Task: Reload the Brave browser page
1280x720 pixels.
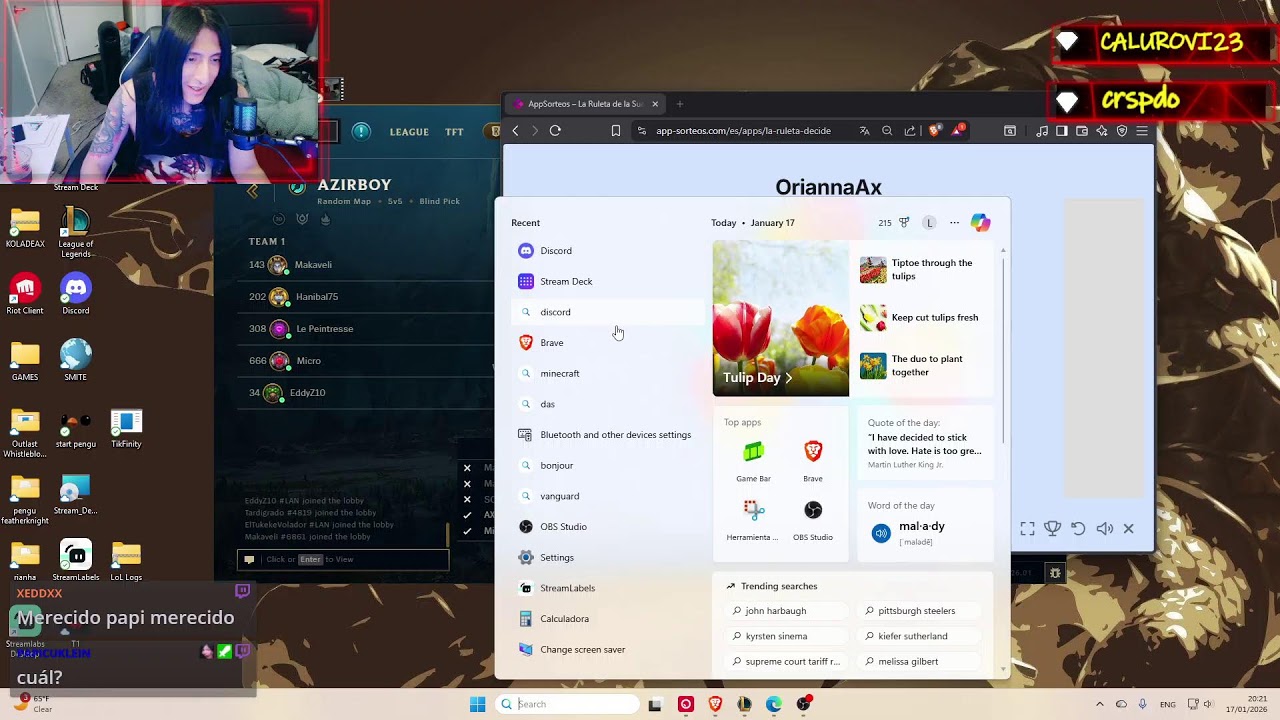Action: 555,130
